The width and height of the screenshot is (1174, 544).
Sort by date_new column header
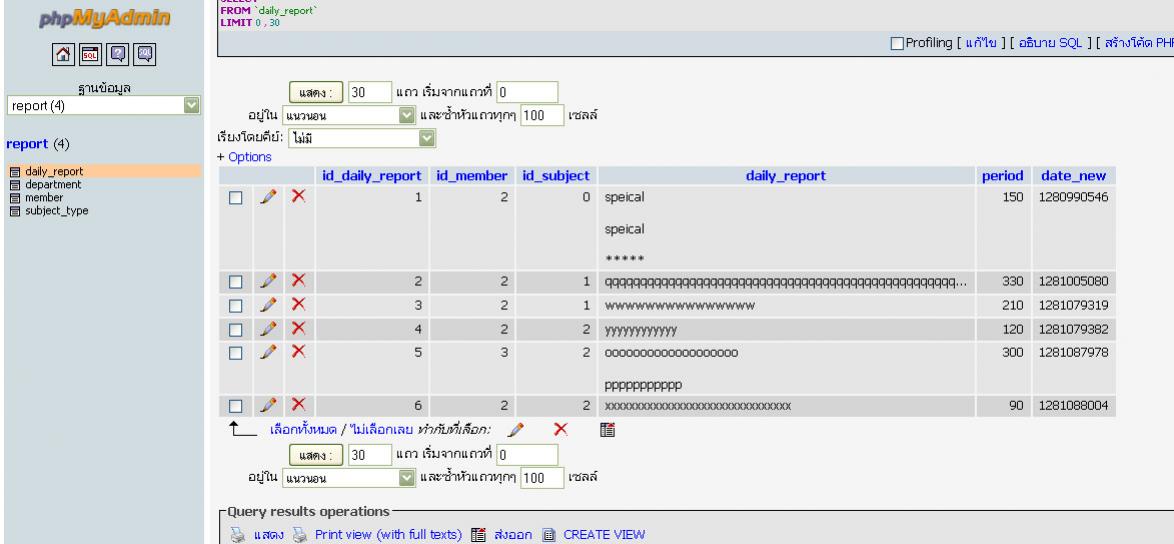point(1074,176)
